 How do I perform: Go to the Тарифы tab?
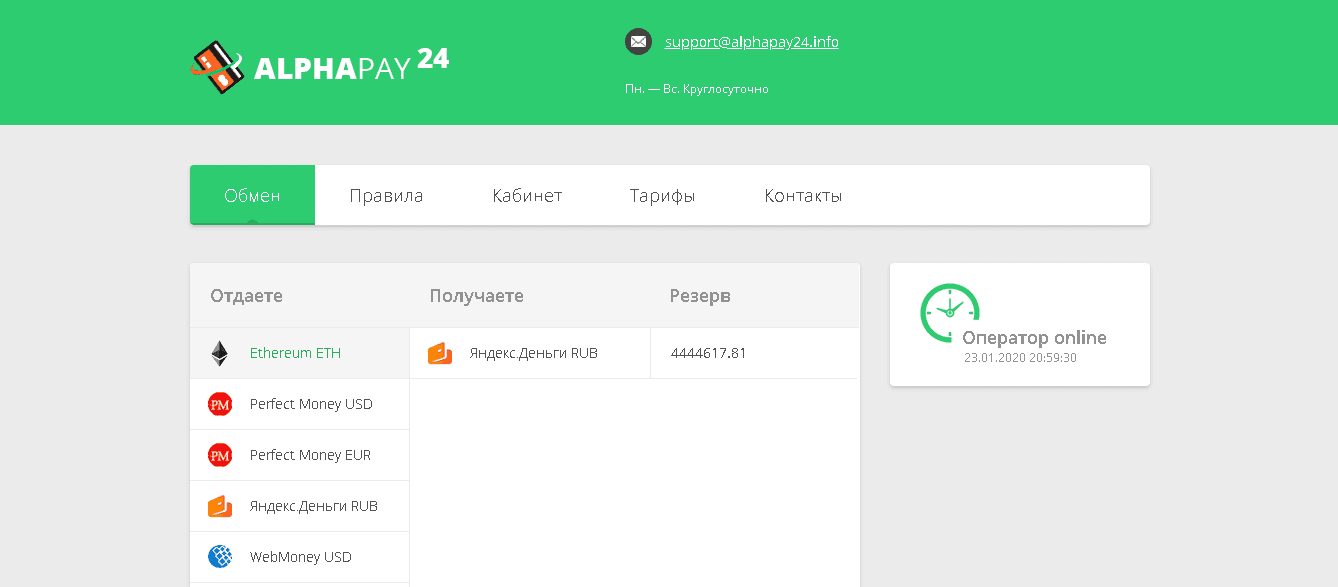662,195
